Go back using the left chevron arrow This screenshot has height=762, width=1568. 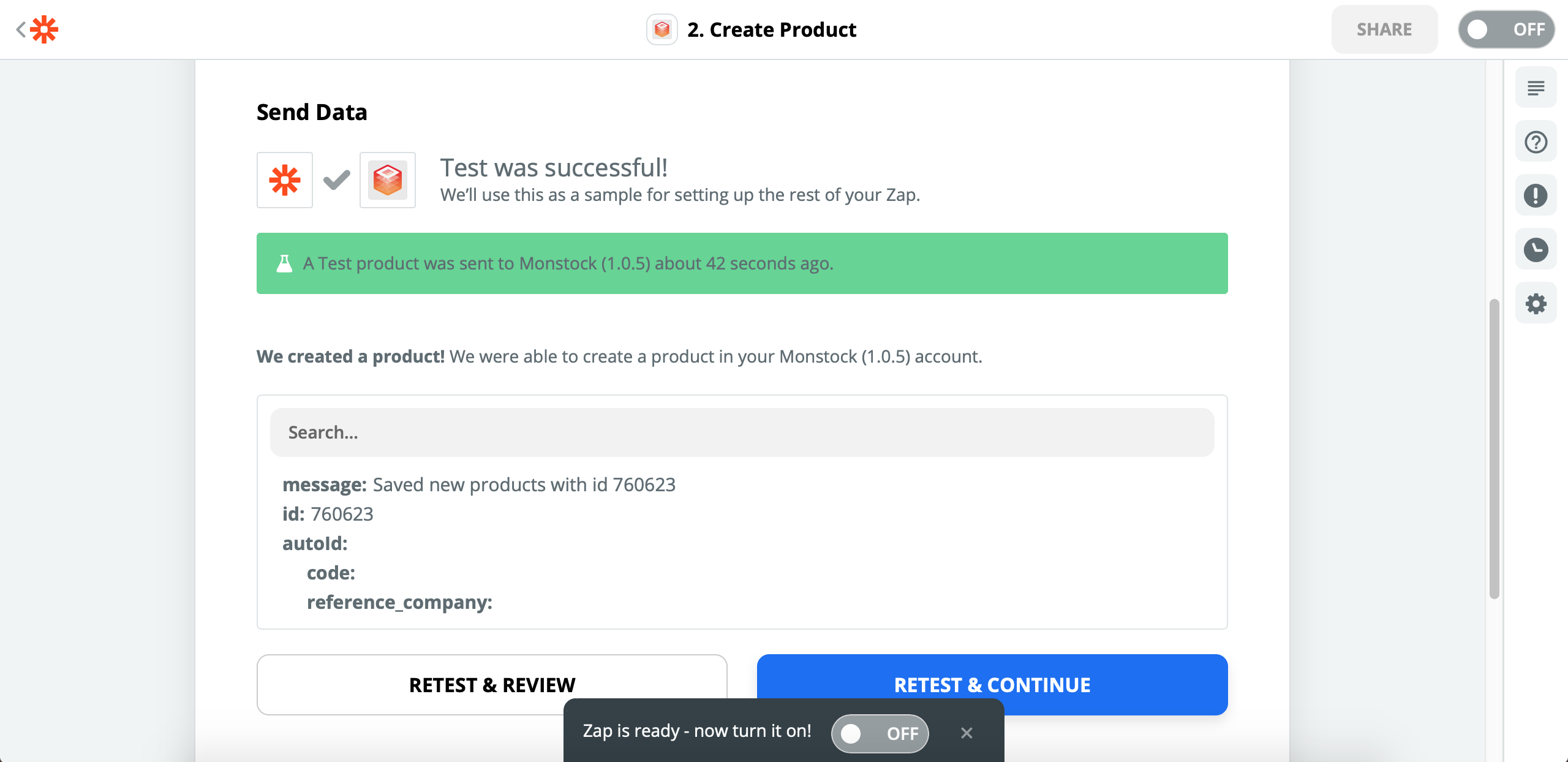click(20, 29)
